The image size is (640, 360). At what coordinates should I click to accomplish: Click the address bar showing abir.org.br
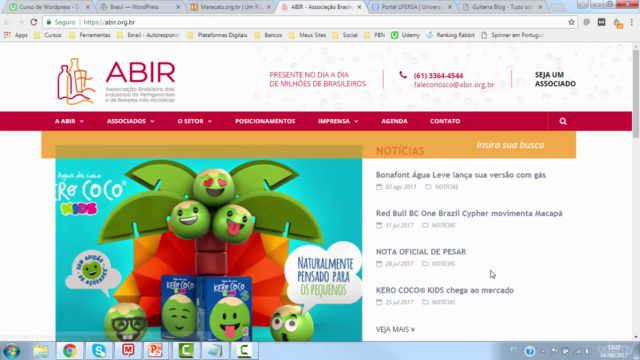click(310, 22)
